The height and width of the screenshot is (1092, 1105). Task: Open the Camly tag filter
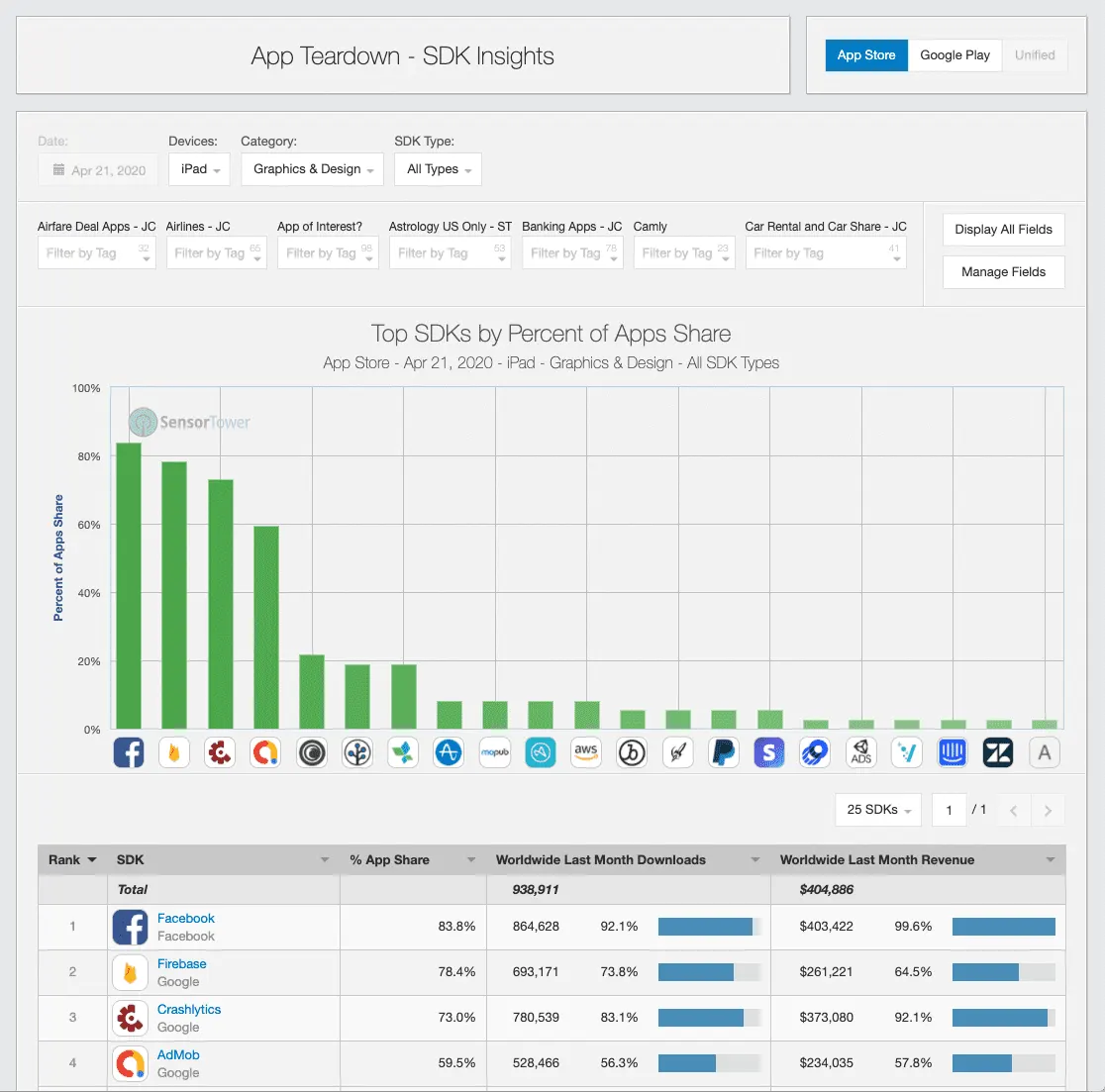(x=684, y=252)
